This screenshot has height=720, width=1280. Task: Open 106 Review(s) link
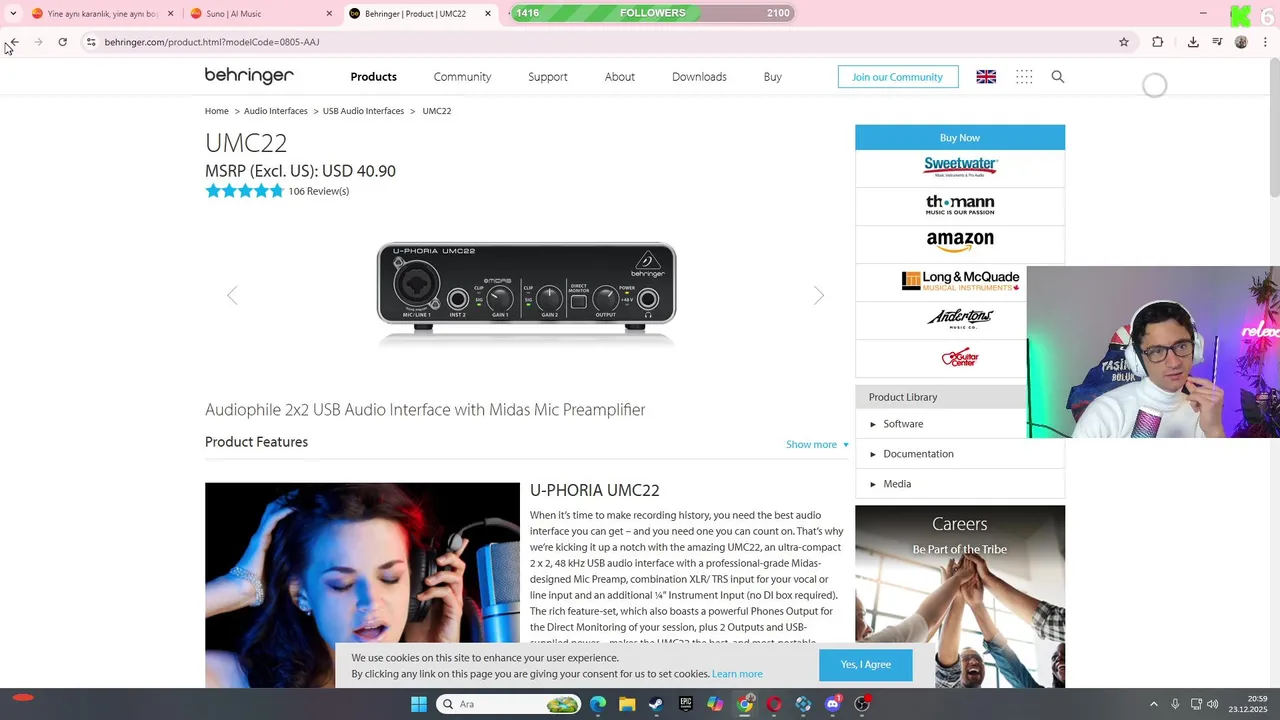[x=318, y=191]
